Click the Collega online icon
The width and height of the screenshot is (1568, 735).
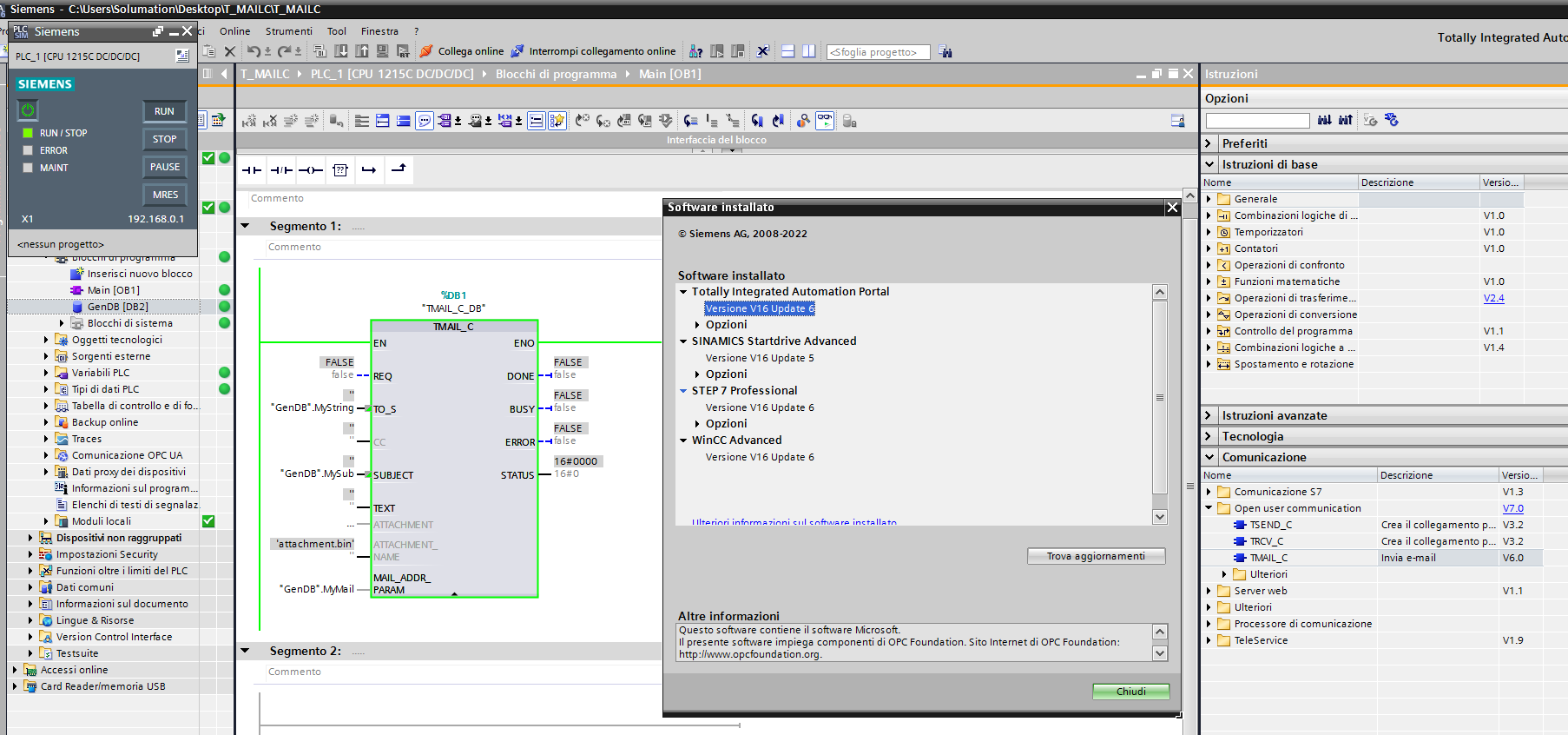click(426, 51)
